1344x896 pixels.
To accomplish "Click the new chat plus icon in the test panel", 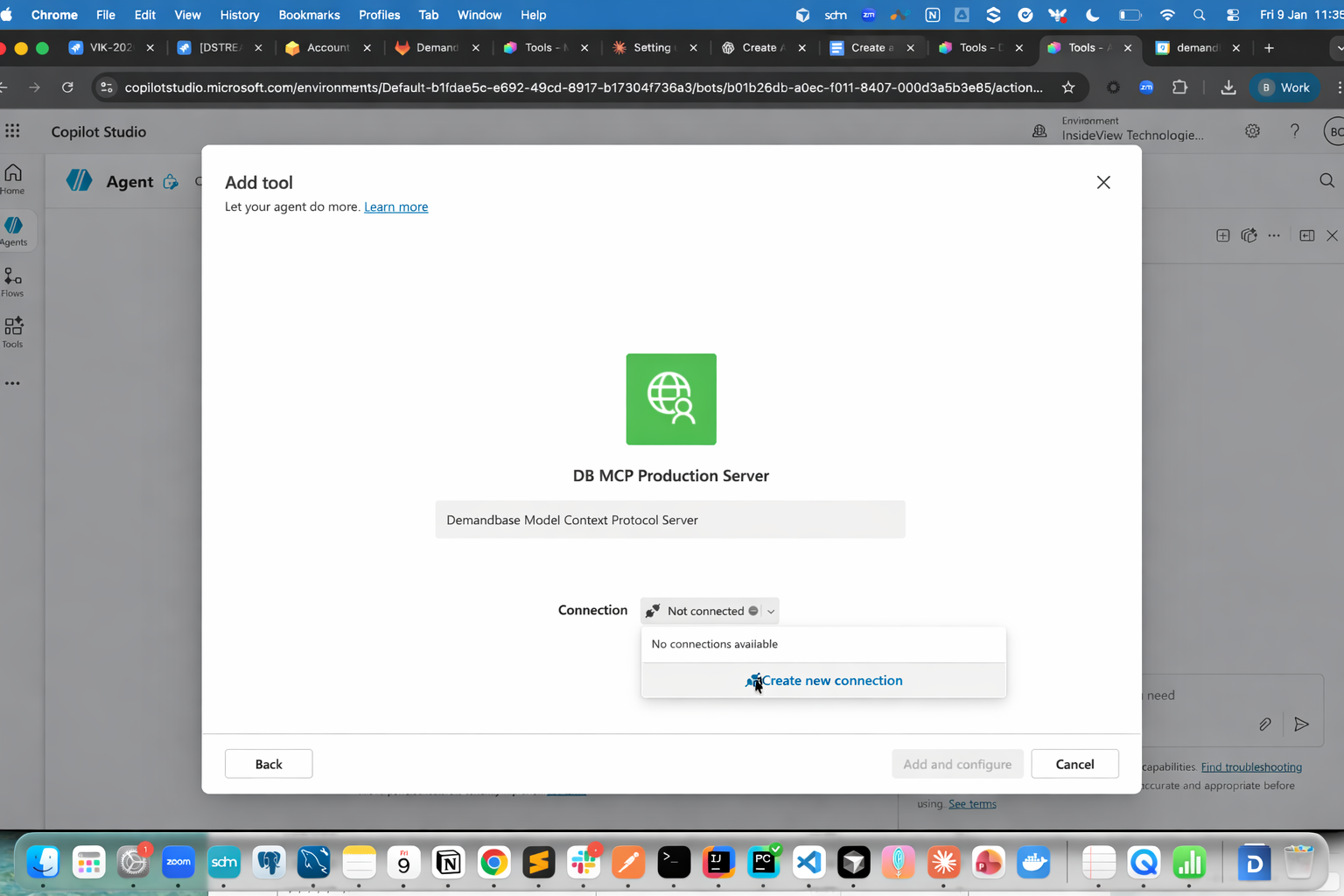I will point(1223,235).
